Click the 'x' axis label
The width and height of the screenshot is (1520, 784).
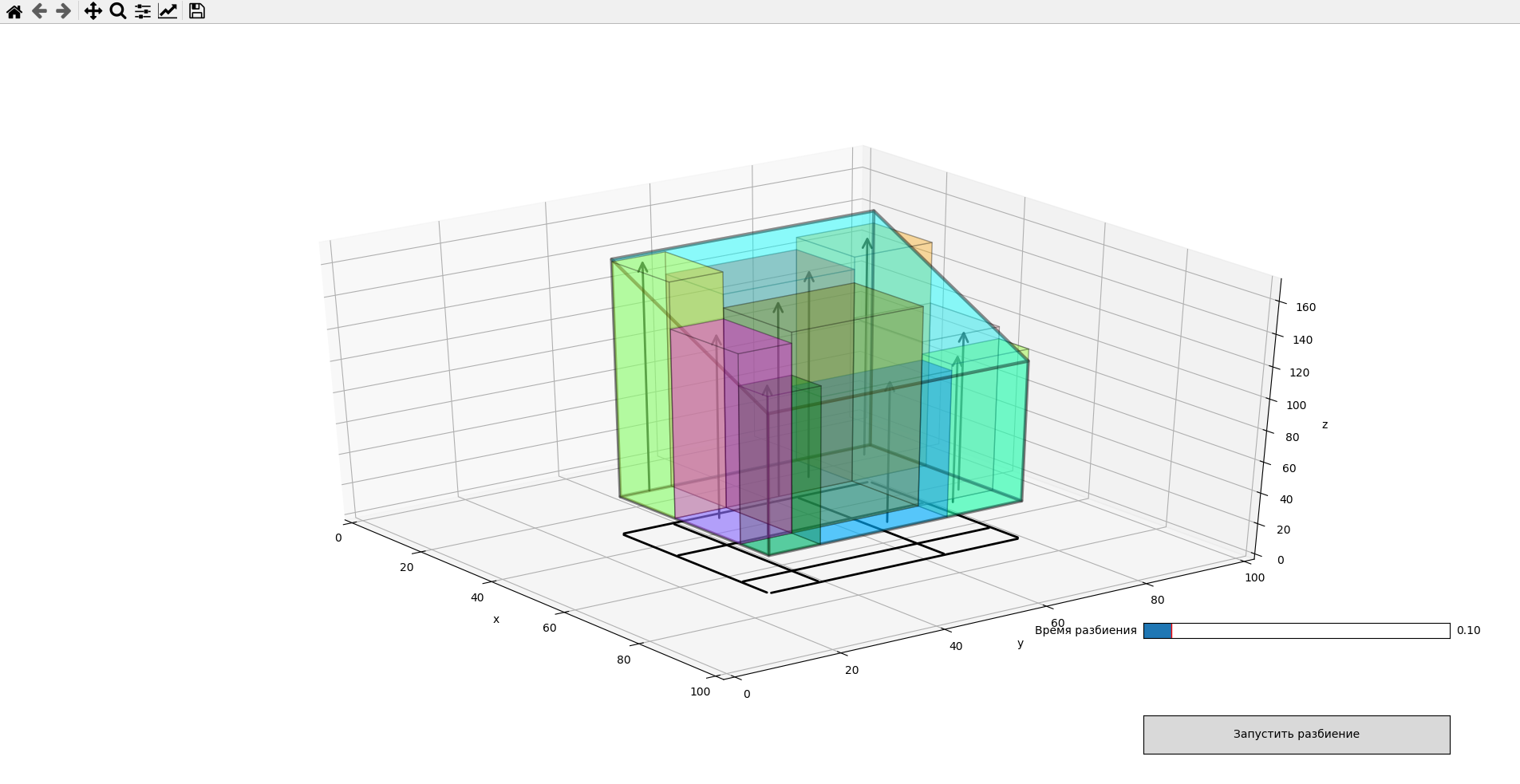(x=496, y=618)
